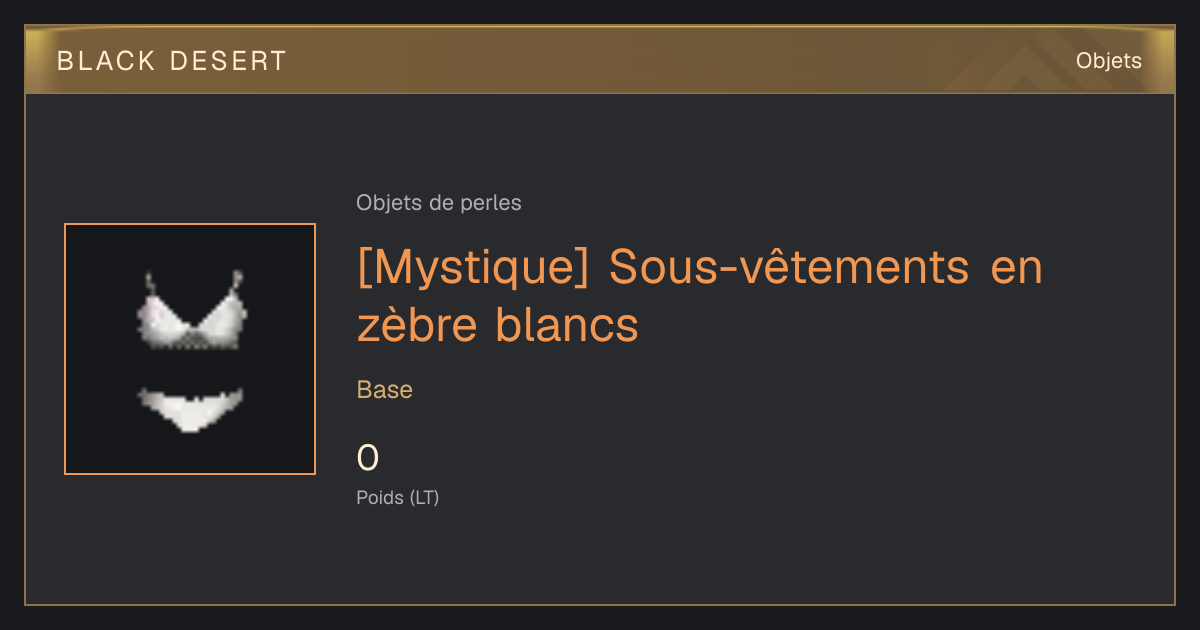
Task: Click the word 'Sous-vêtements' in title
Action: tap(789, 269)
